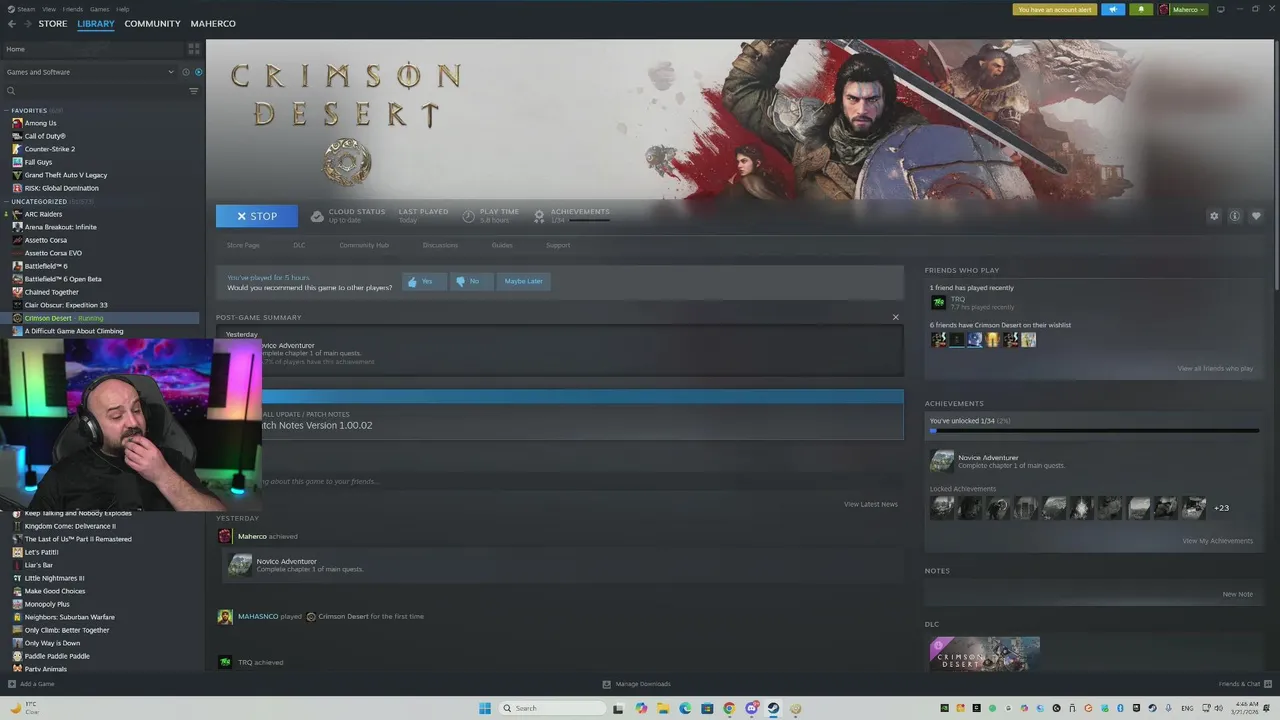Stop the running Crimson Desert game
1280x720 pixels.
click(257, 216)
